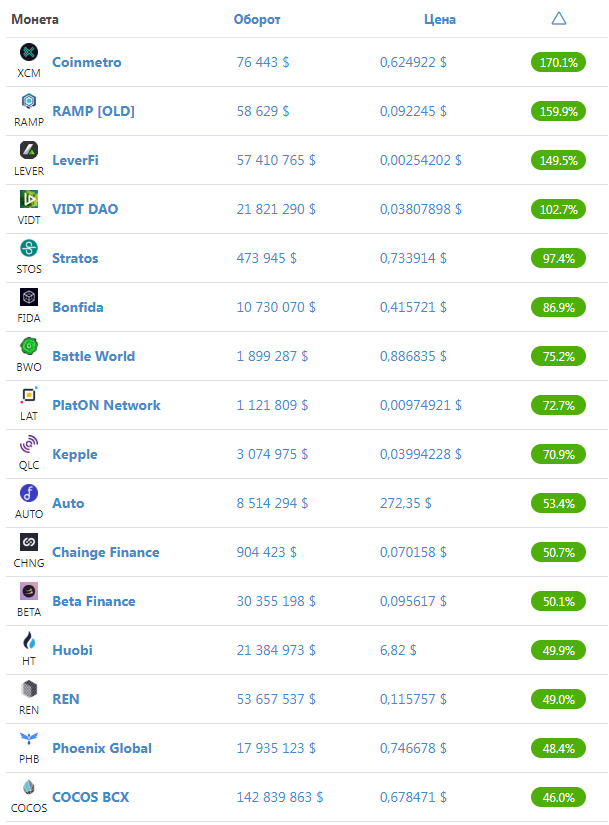Image resolution: width=609 pixels, height=825 pixels.
Task: Sort by the triangle change column header
Action: point(558,19)
